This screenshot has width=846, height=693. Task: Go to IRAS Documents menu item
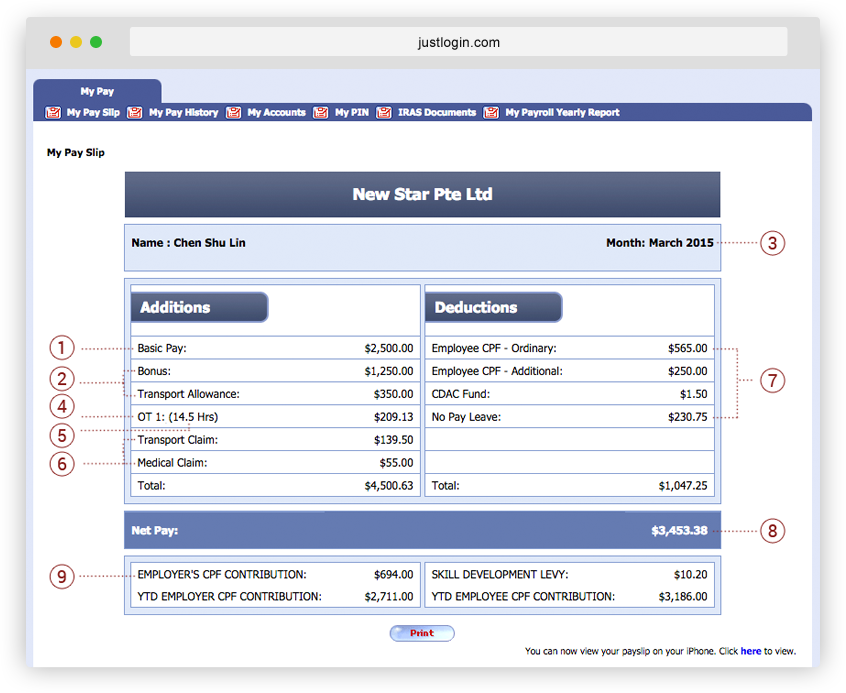pos(436,113)
